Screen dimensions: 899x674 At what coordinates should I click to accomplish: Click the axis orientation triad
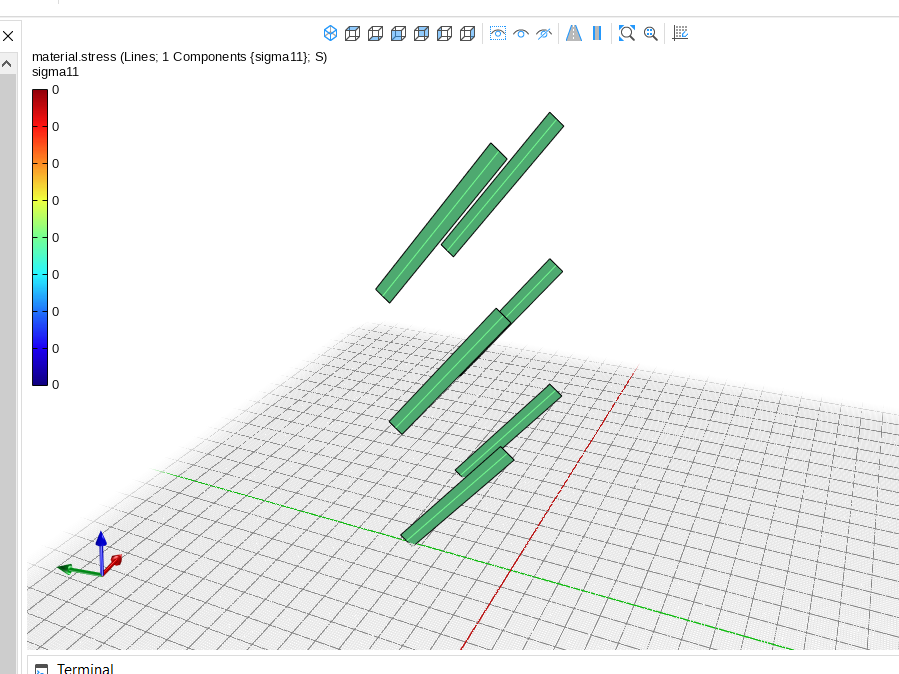point(91,555)
